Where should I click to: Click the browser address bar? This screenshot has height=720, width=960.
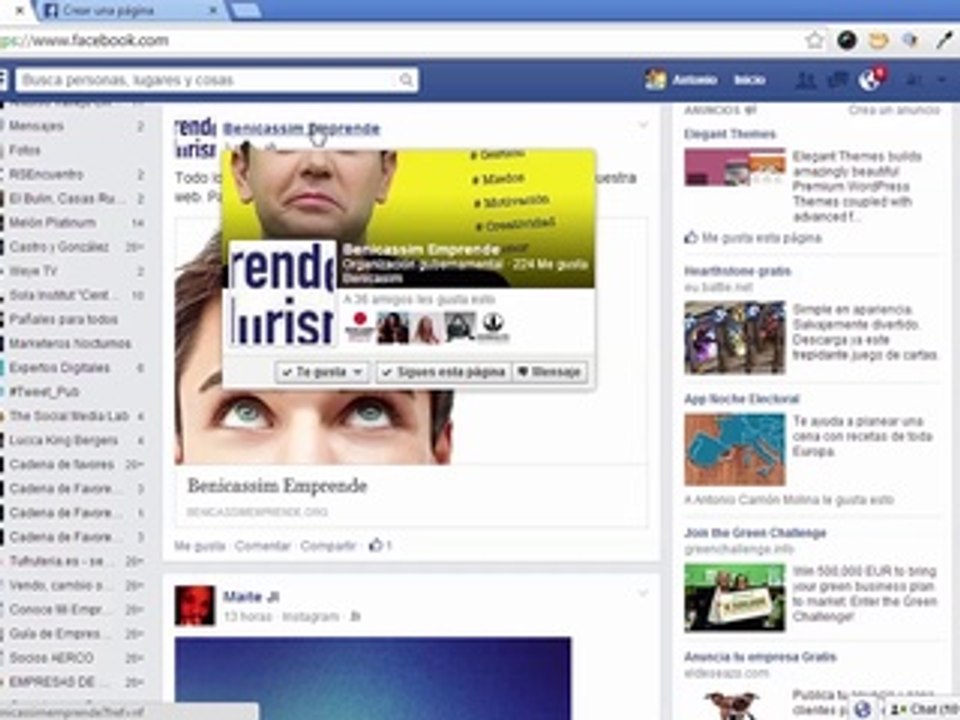(x=398, y=40)
